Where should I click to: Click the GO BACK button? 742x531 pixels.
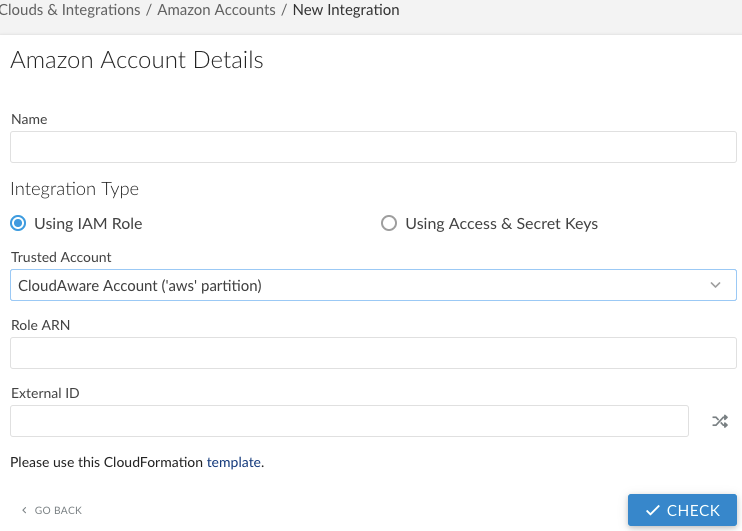coord(57,511)
